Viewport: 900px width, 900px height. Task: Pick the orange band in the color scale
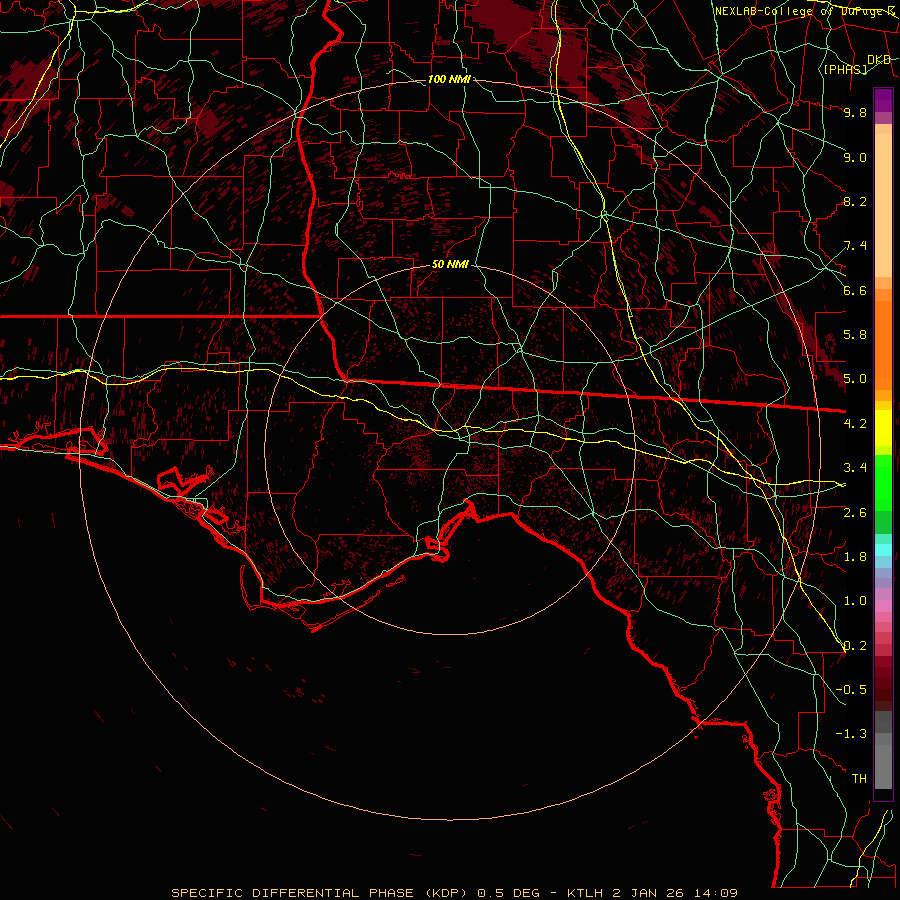883,345
